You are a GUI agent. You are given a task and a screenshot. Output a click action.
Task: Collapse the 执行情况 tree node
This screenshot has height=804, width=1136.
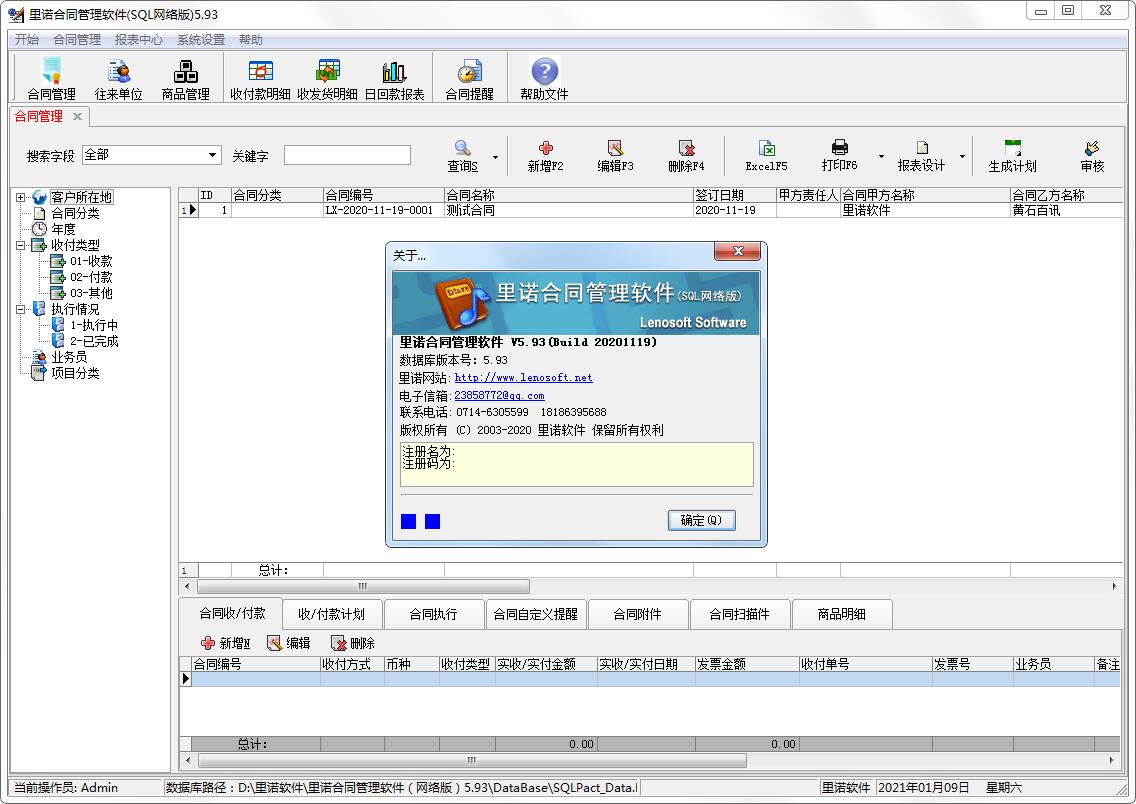[21, 309]
